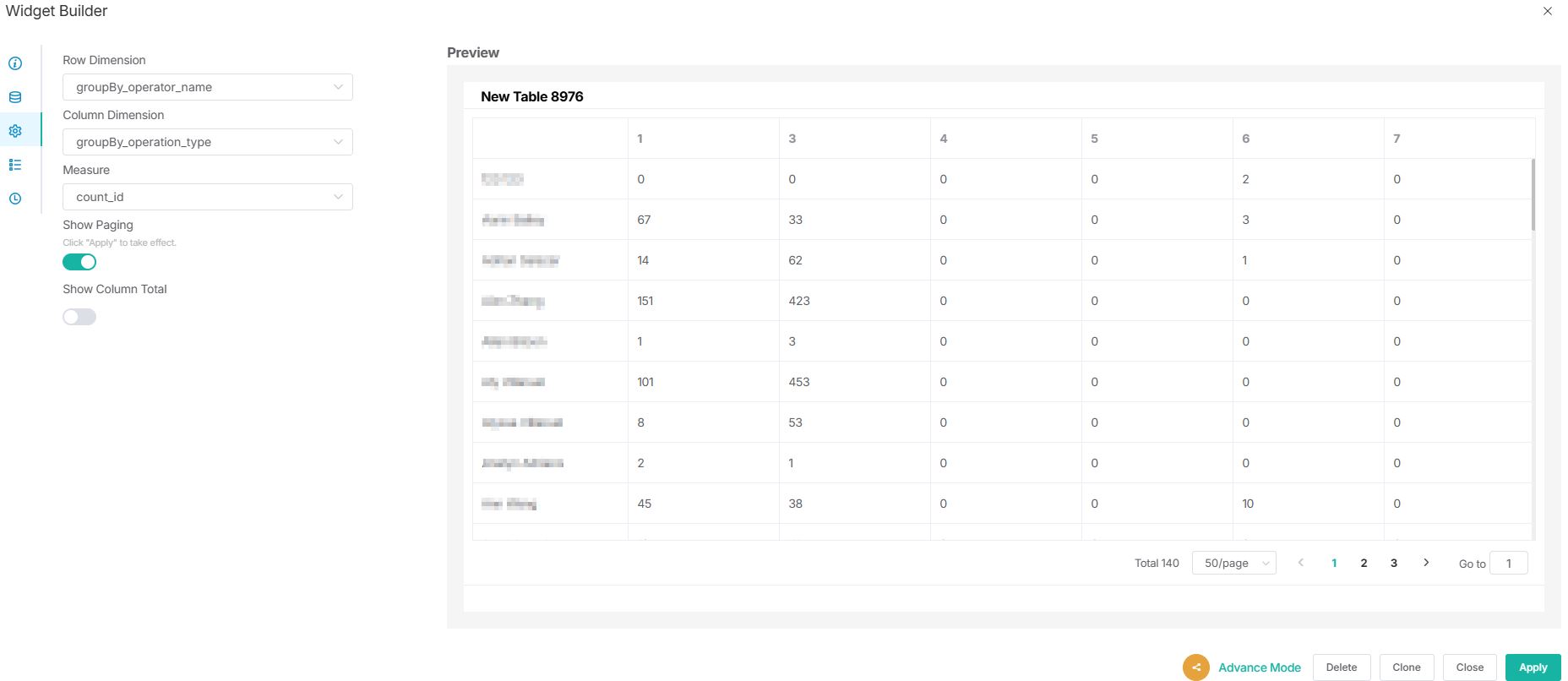Jump to page 2 of table

pos(1364,563)
